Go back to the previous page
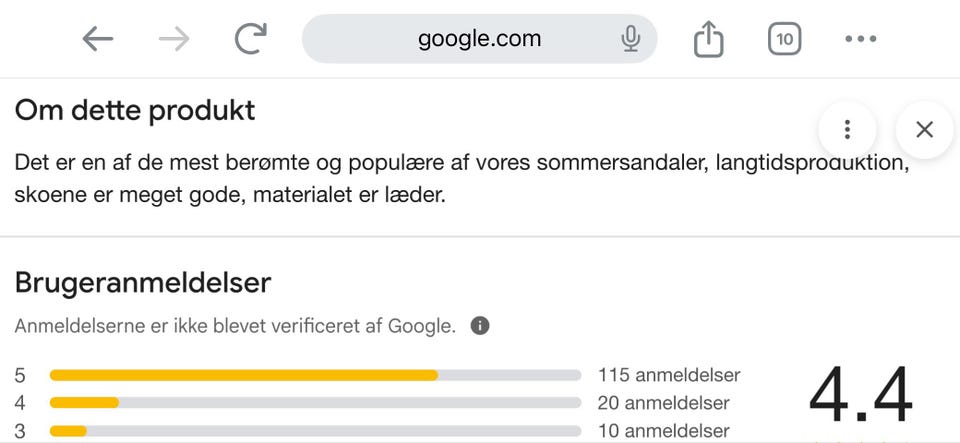960x443 pixels. pyautogui.click(x=98, y=39)
